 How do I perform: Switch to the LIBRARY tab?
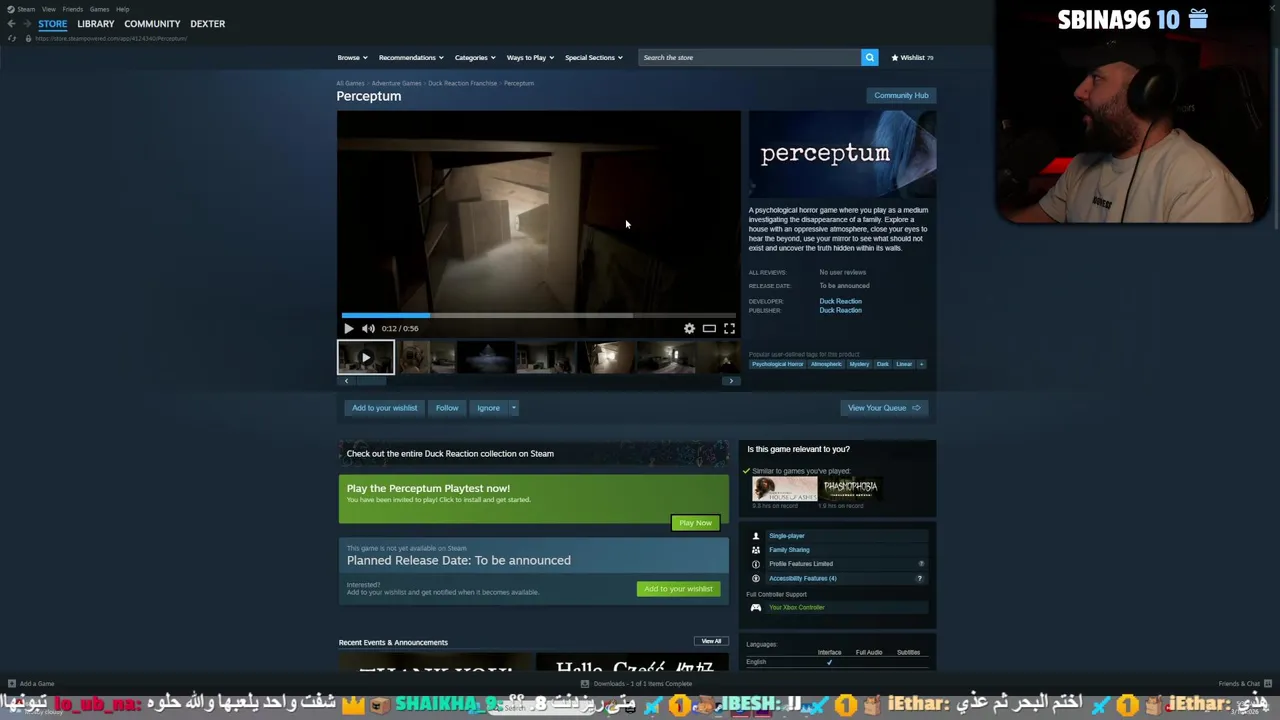96,23
